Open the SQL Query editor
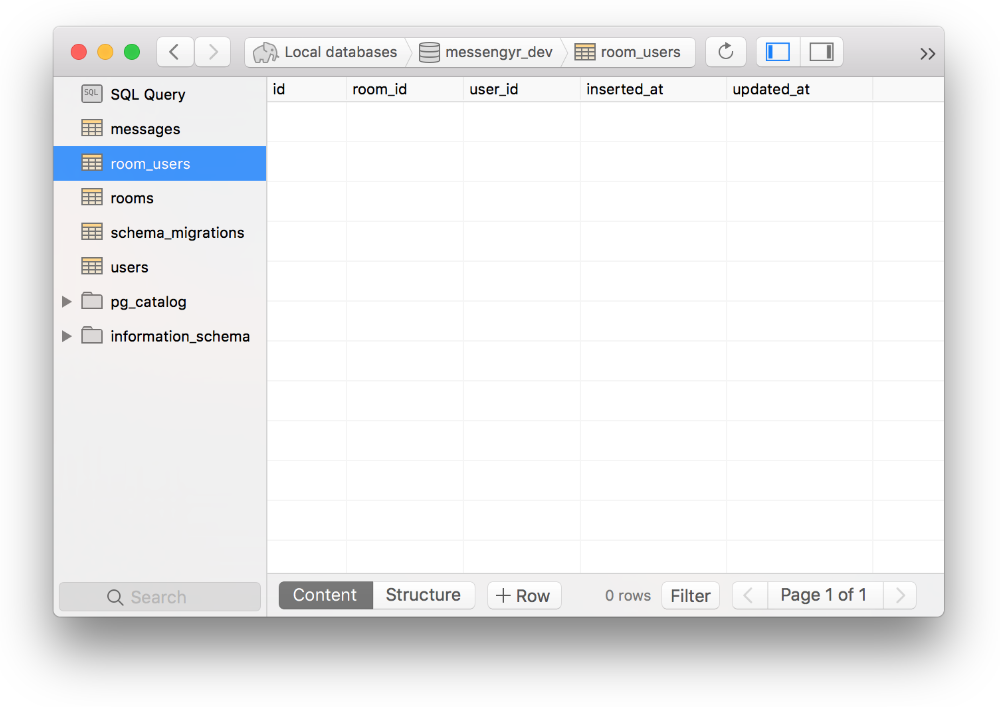Screen dimensions: 1000x707 click(x=147, y=94)
